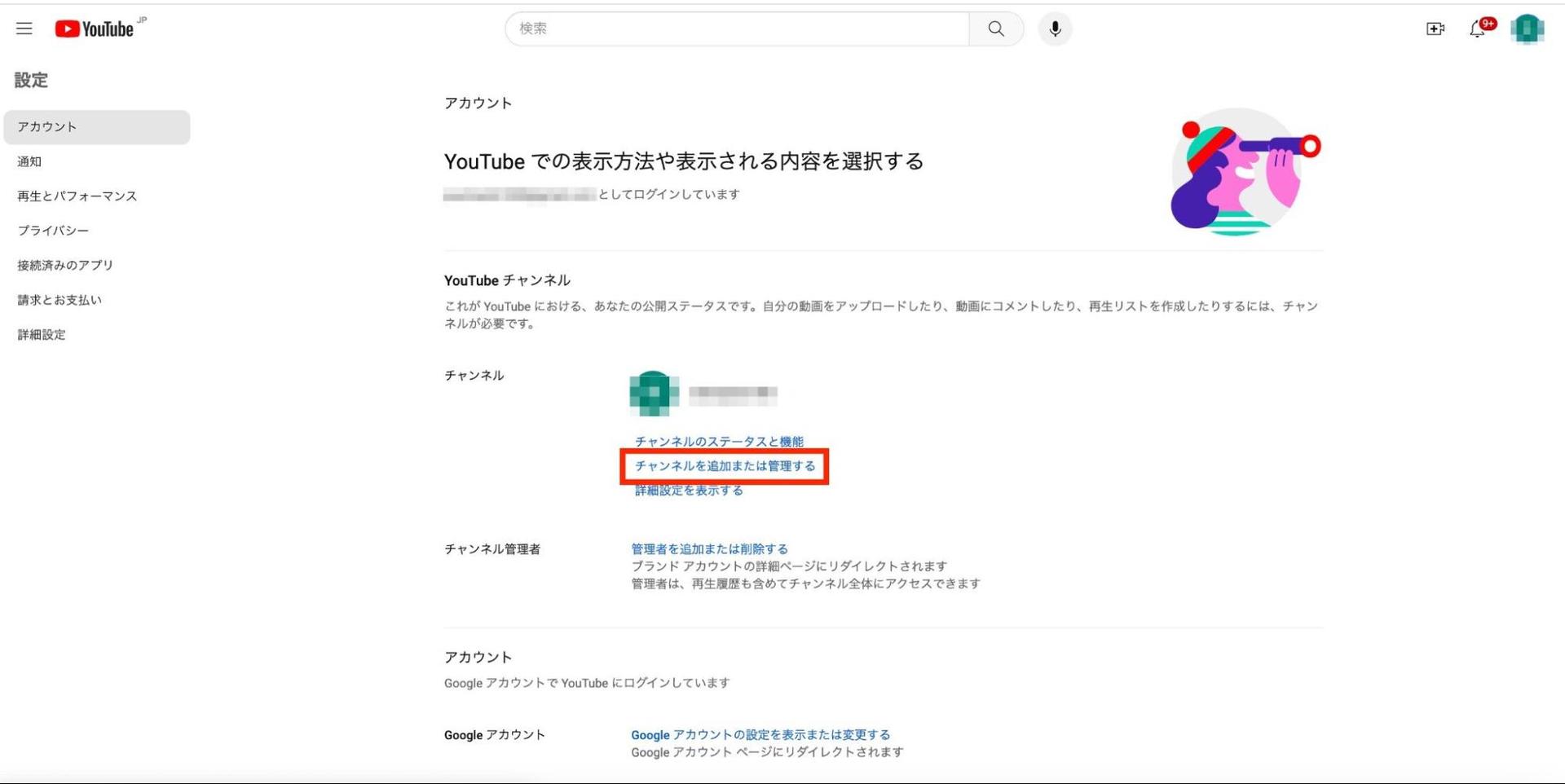Image resolution: width=1565 pixels, height=784 pixels.
Task: Open 詳細設定を表示する link
Action: [x=687, y=490]
